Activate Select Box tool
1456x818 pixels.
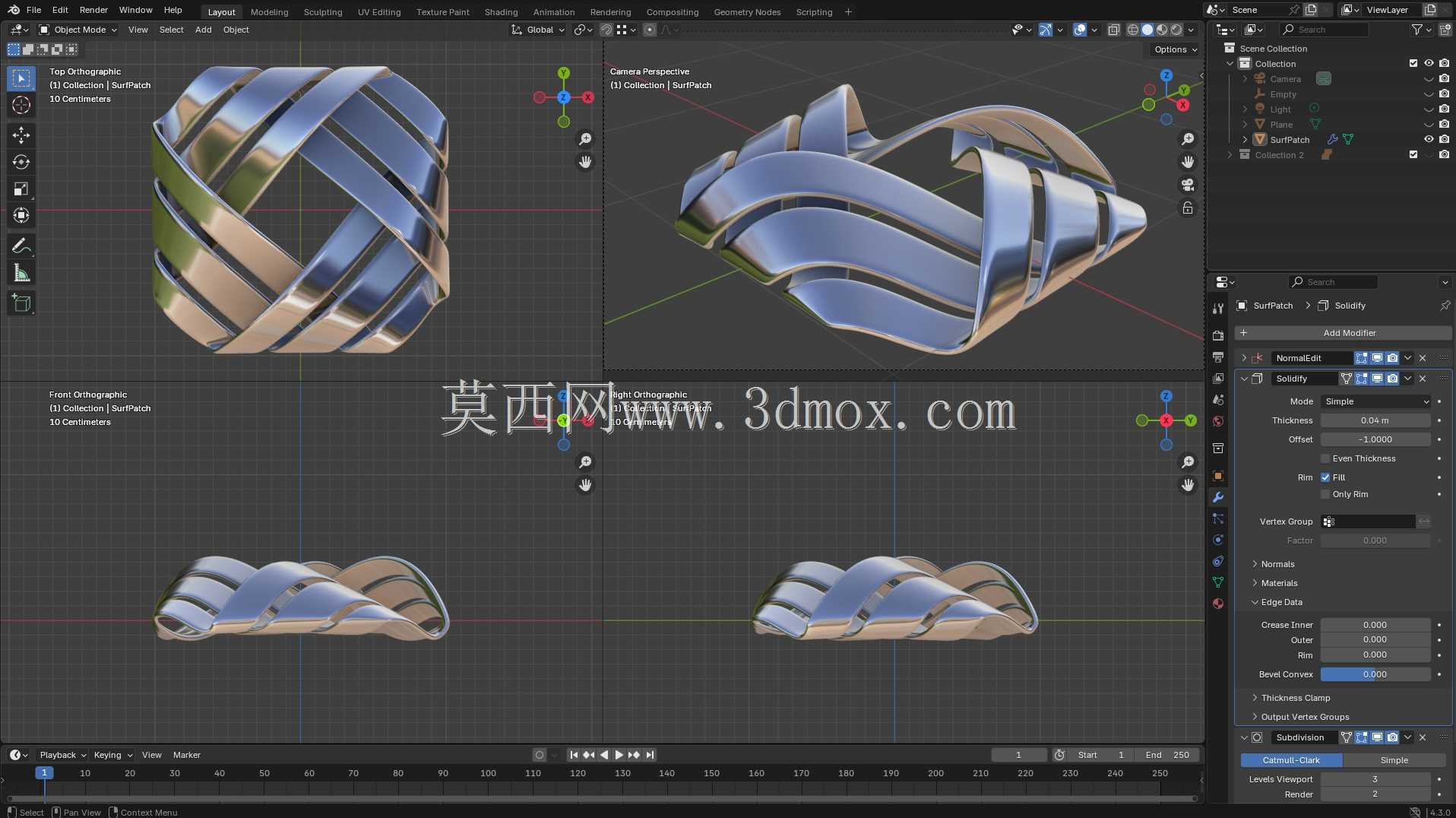pyautogui.click(x=21, y=78)
